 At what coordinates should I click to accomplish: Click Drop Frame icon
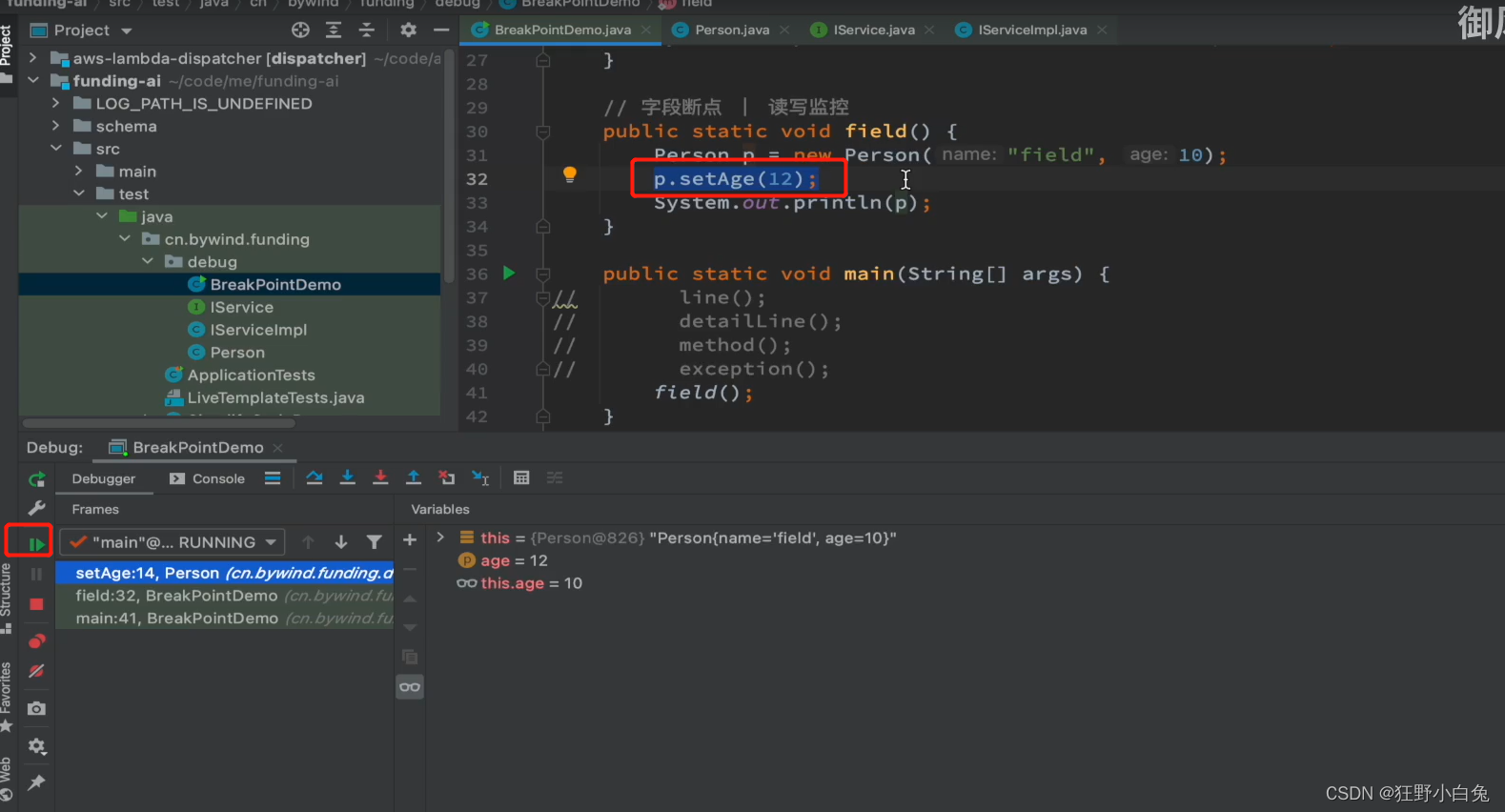point(446,477)
